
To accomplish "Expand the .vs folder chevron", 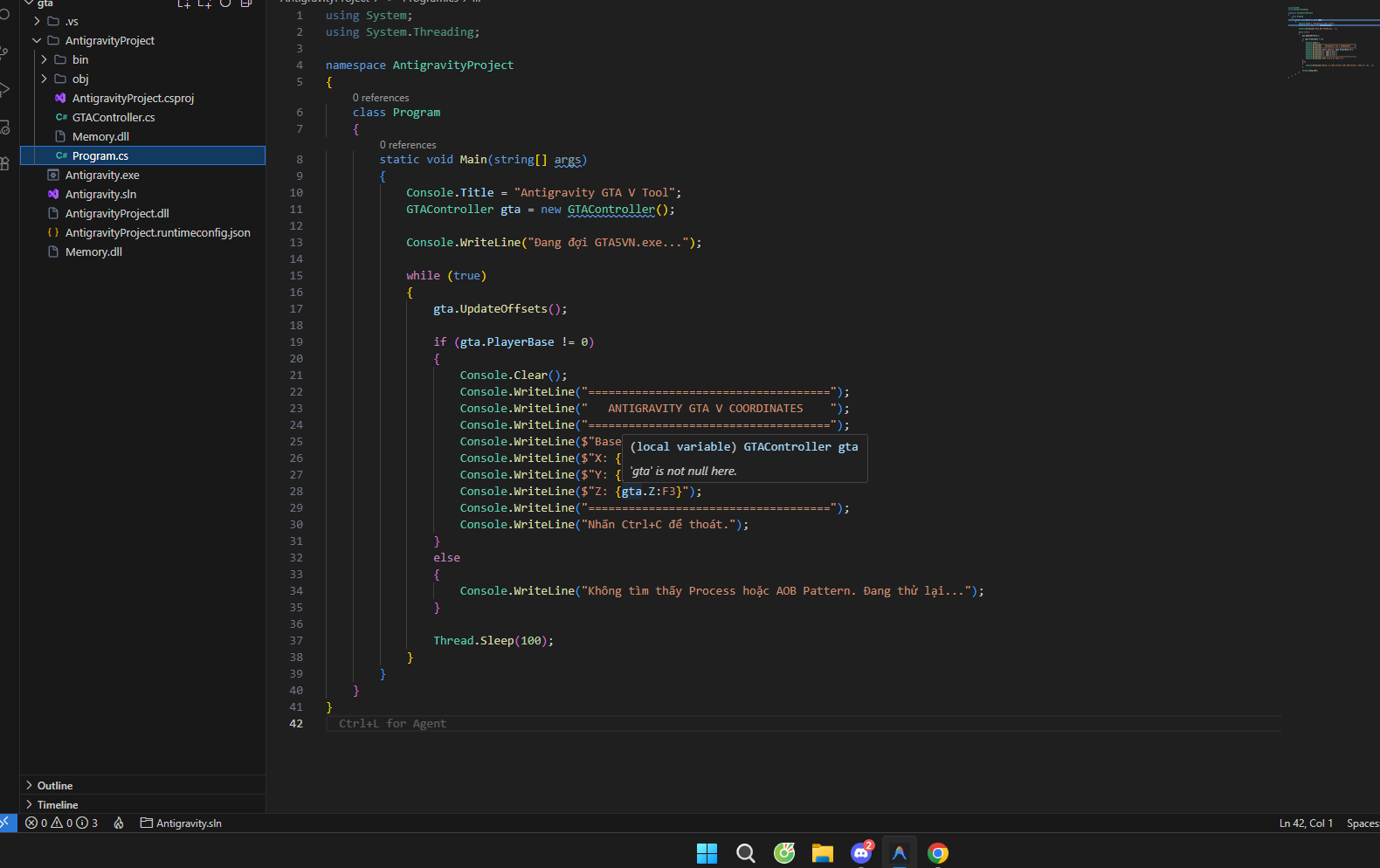I will click(37, 21).
